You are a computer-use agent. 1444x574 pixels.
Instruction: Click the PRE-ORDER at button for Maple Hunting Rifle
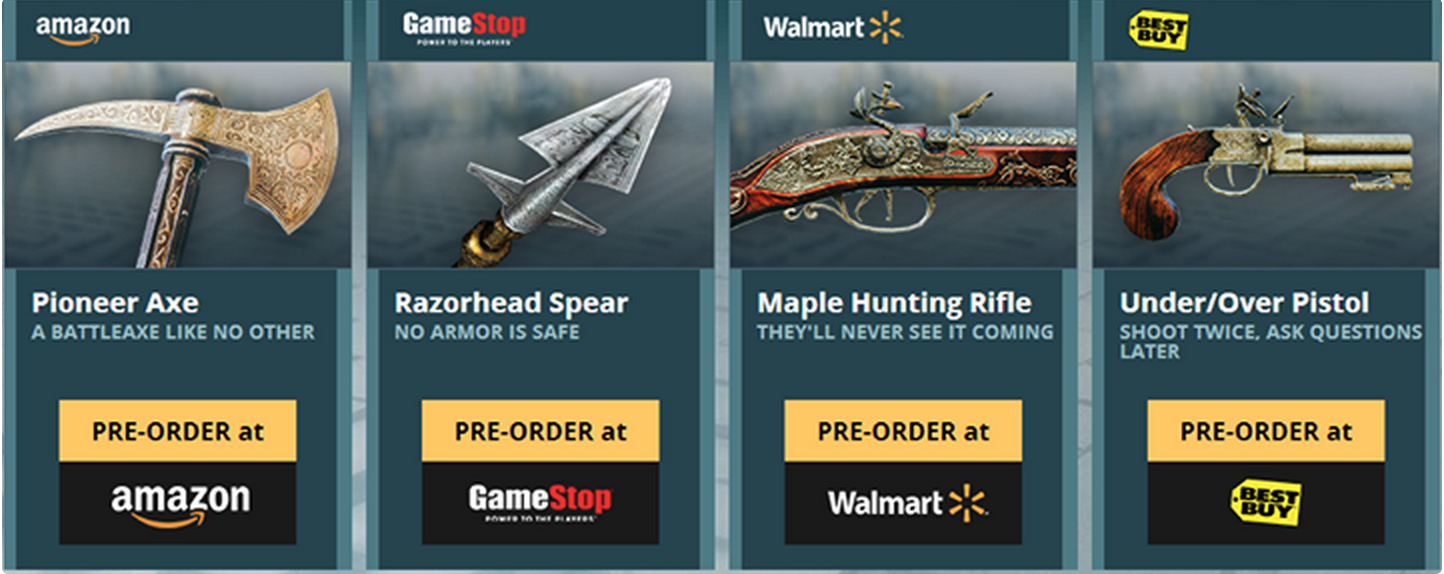[903, 431]
